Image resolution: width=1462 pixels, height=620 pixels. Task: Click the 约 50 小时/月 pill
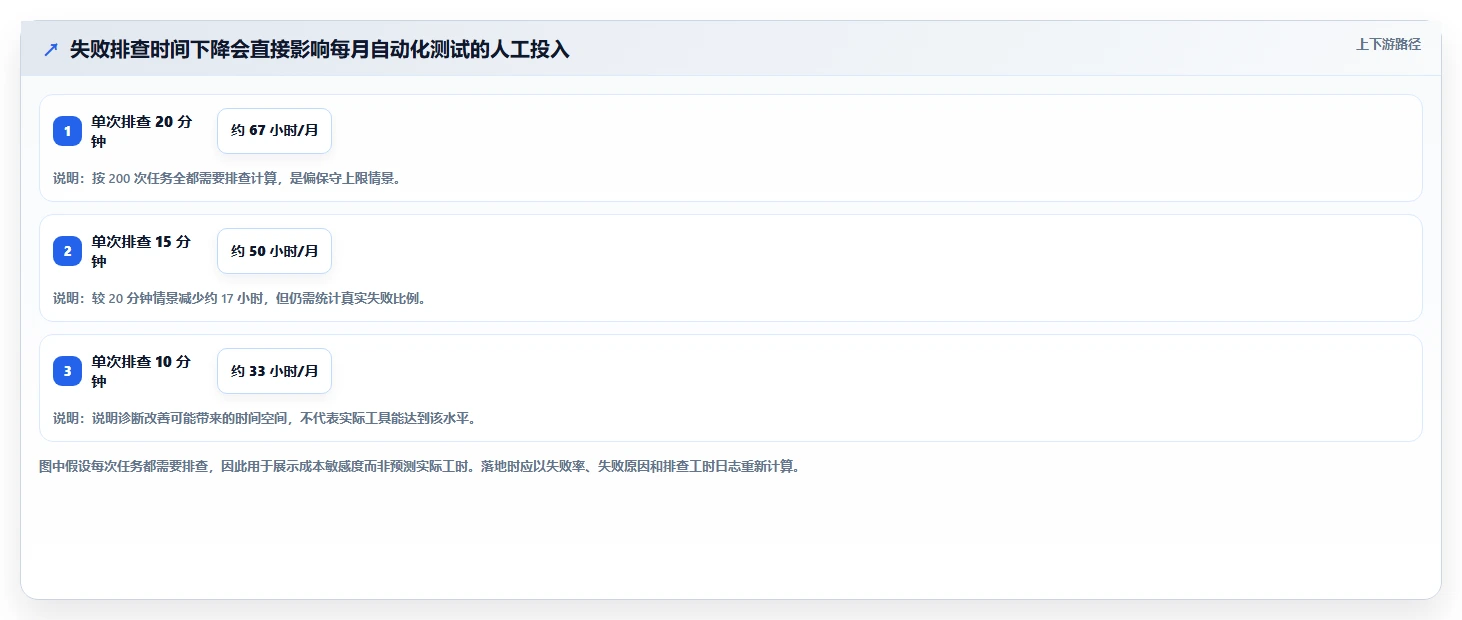pos(274,251)
